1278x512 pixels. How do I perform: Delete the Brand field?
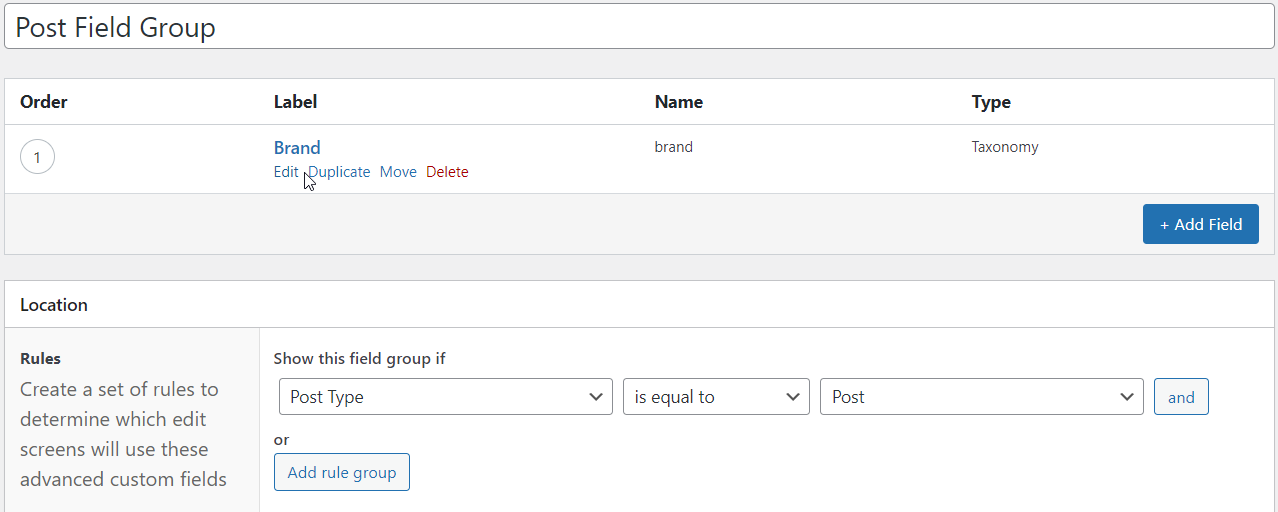(x=447, y=172)
